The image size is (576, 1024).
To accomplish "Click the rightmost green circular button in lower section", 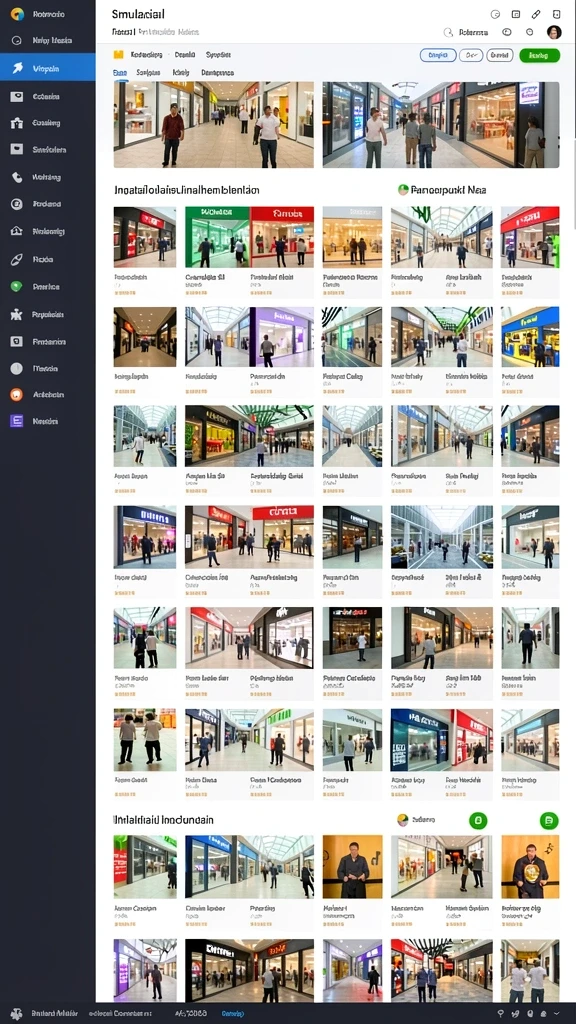I will 549,820.
